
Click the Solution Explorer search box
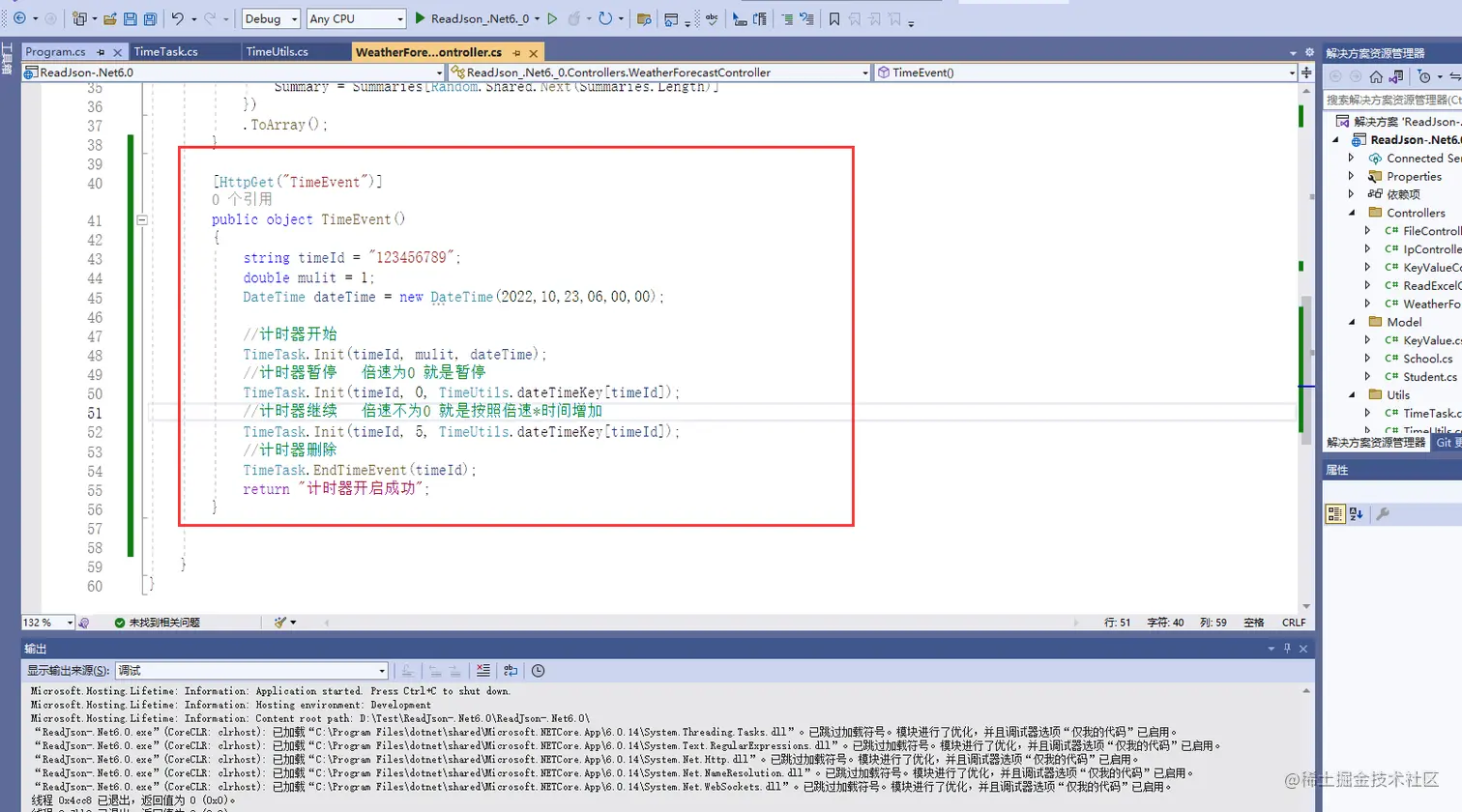1392,100
